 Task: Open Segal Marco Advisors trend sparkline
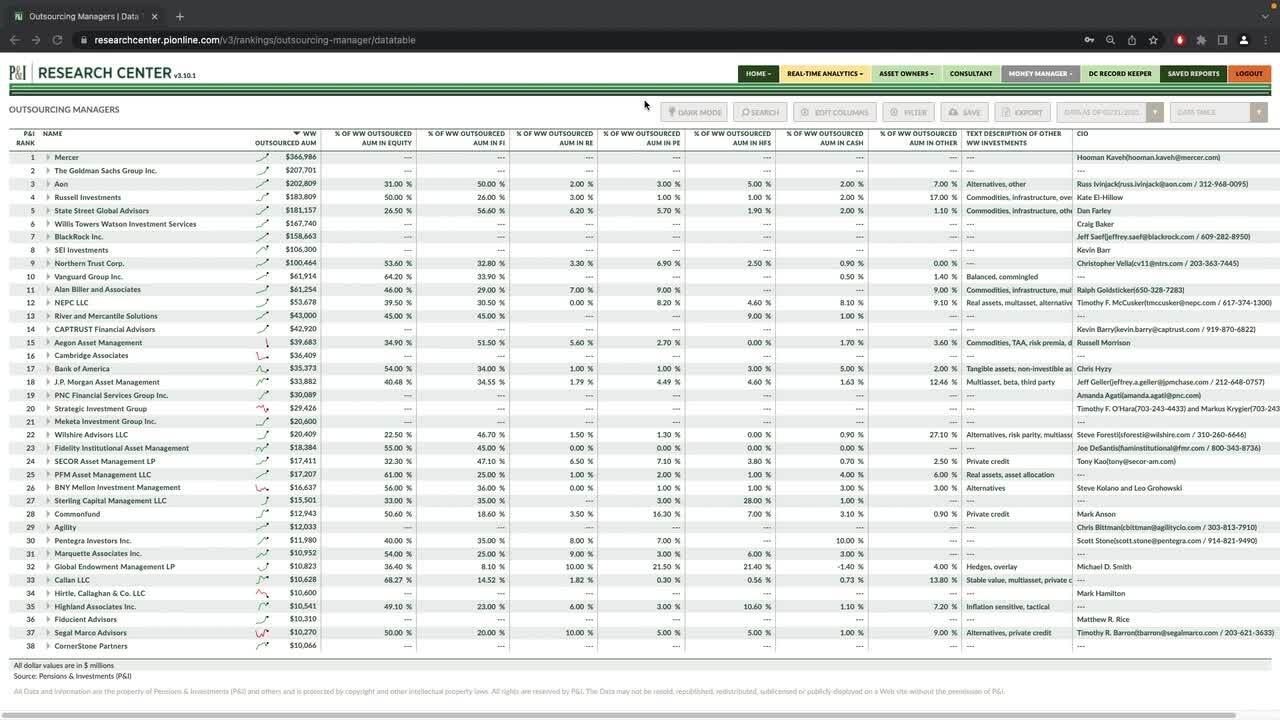pyautogui.click(x=262, y=632)
